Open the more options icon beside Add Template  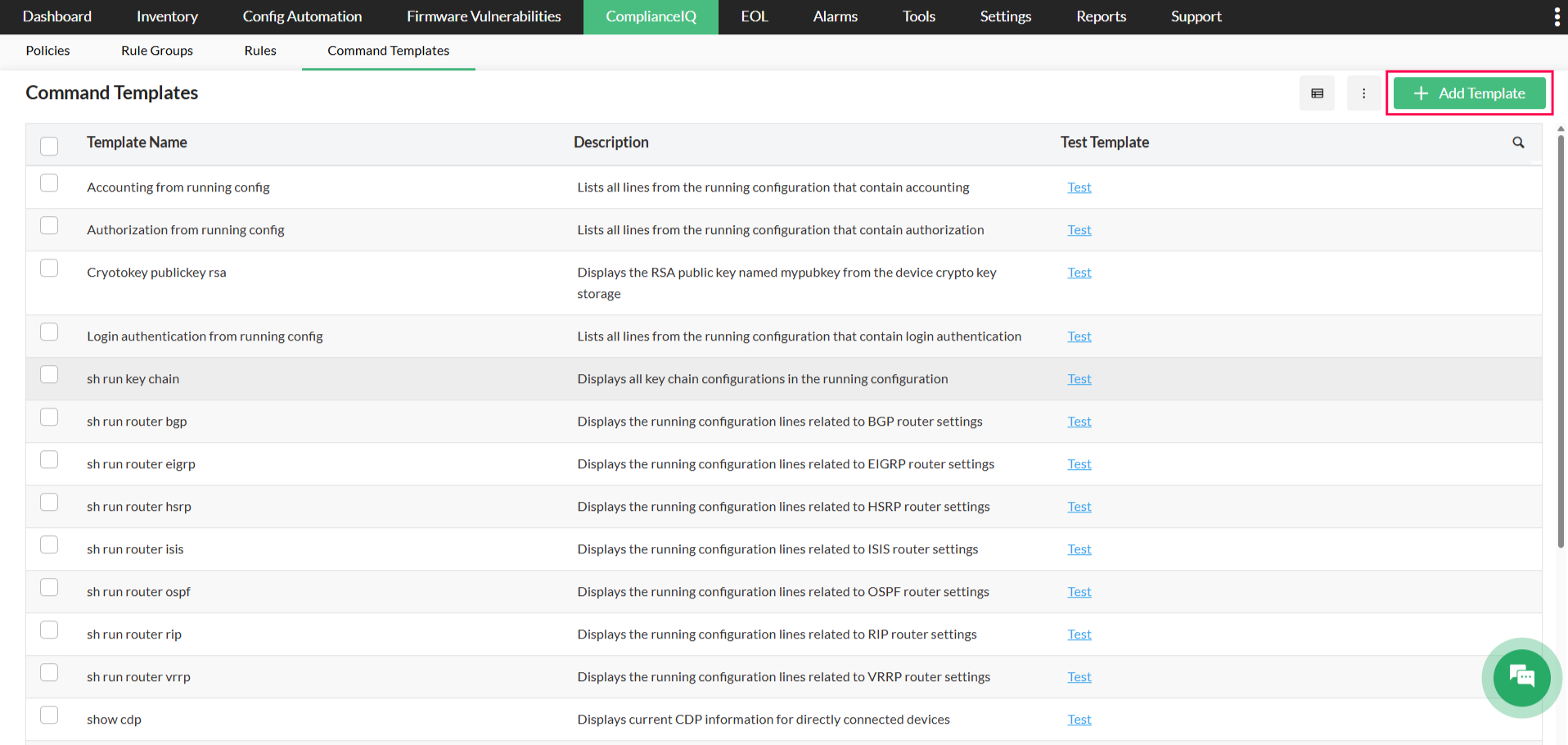[x=1363, y=93]
